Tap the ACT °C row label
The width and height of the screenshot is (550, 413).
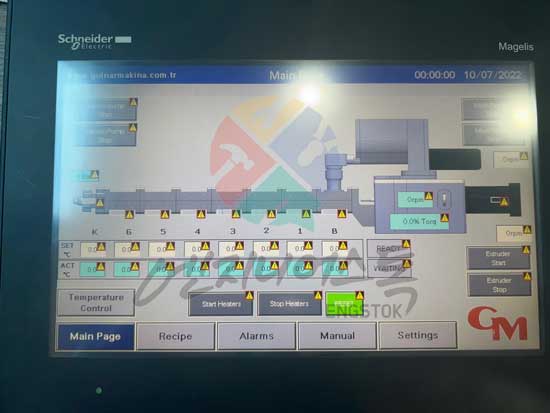point(67,270)
